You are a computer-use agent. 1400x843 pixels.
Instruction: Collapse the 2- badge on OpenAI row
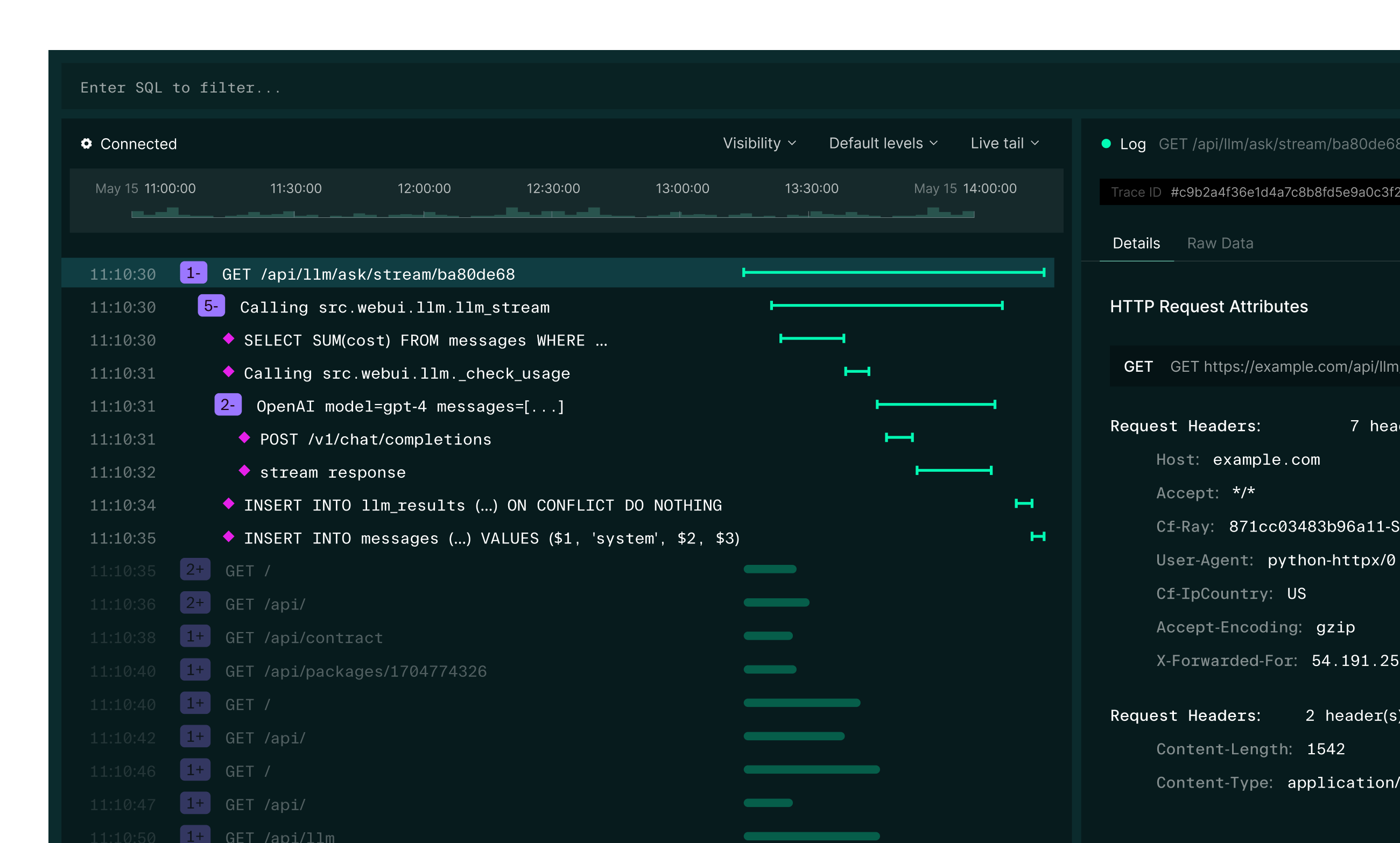pyautogui.click(x=228, y=405)
